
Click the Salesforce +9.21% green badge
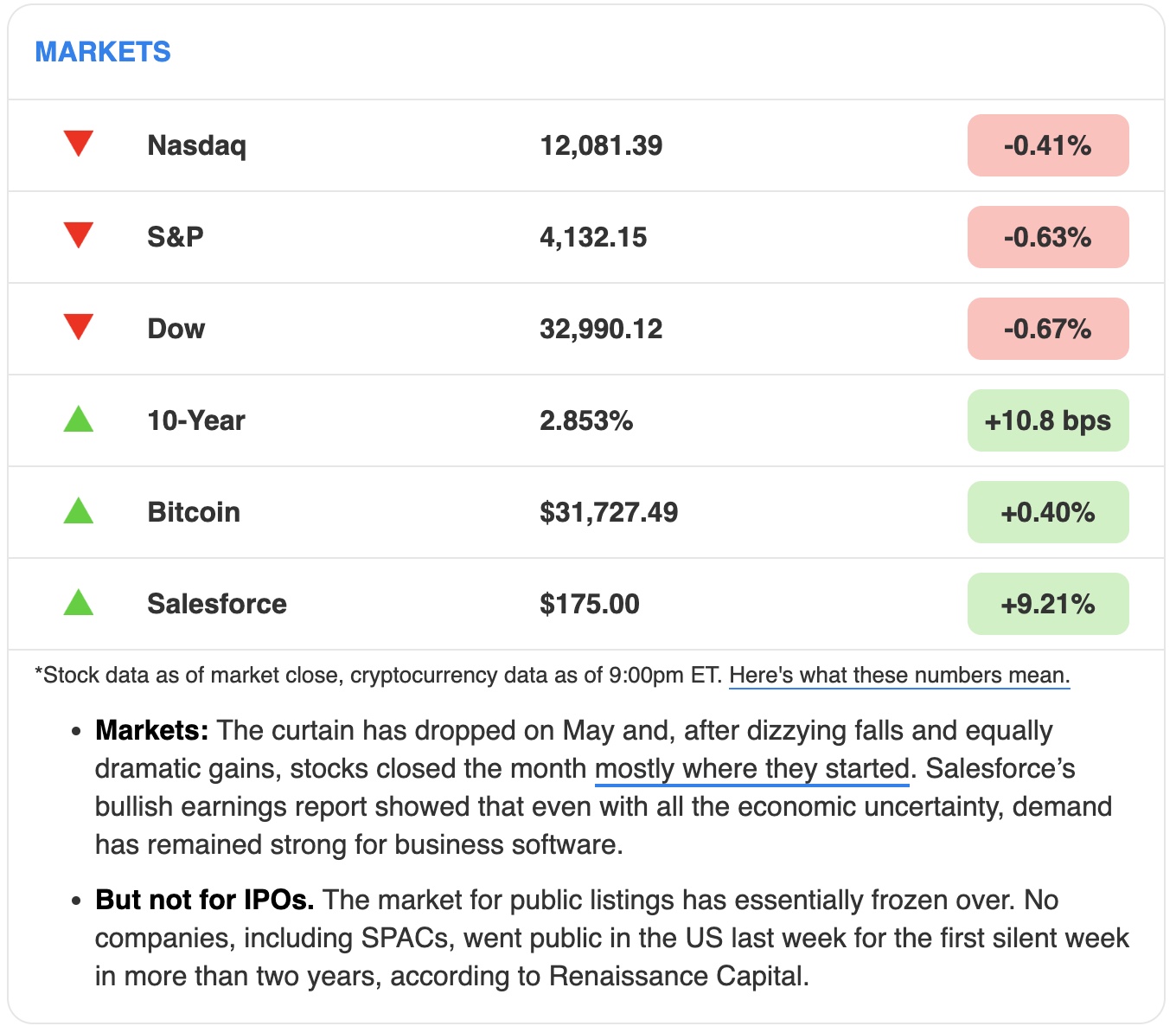click(x=1048, y=604)
